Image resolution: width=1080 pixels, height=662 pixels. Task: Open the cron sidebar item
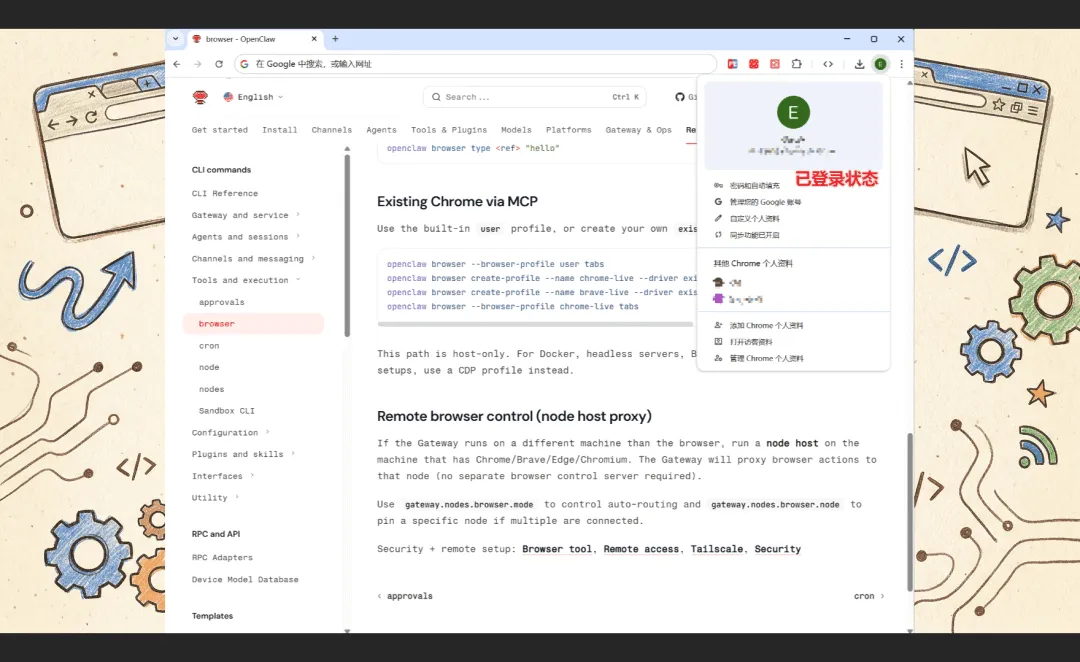click(x=209, y=346)
